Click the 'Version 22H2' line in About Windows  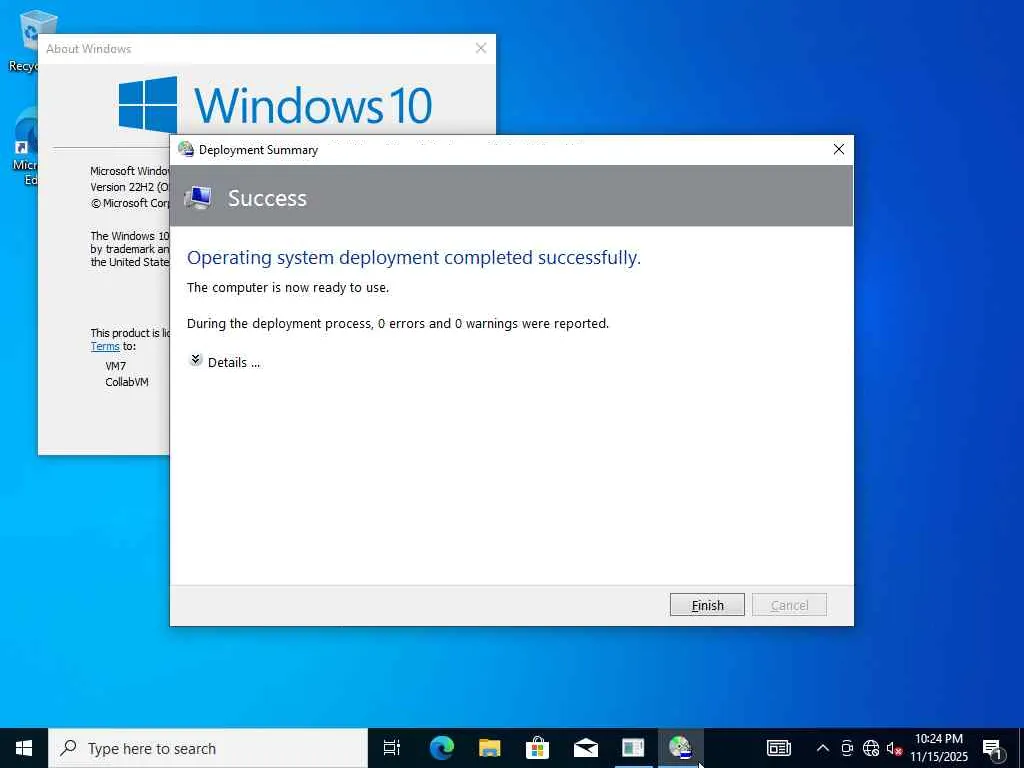click(x=129, y=187)
